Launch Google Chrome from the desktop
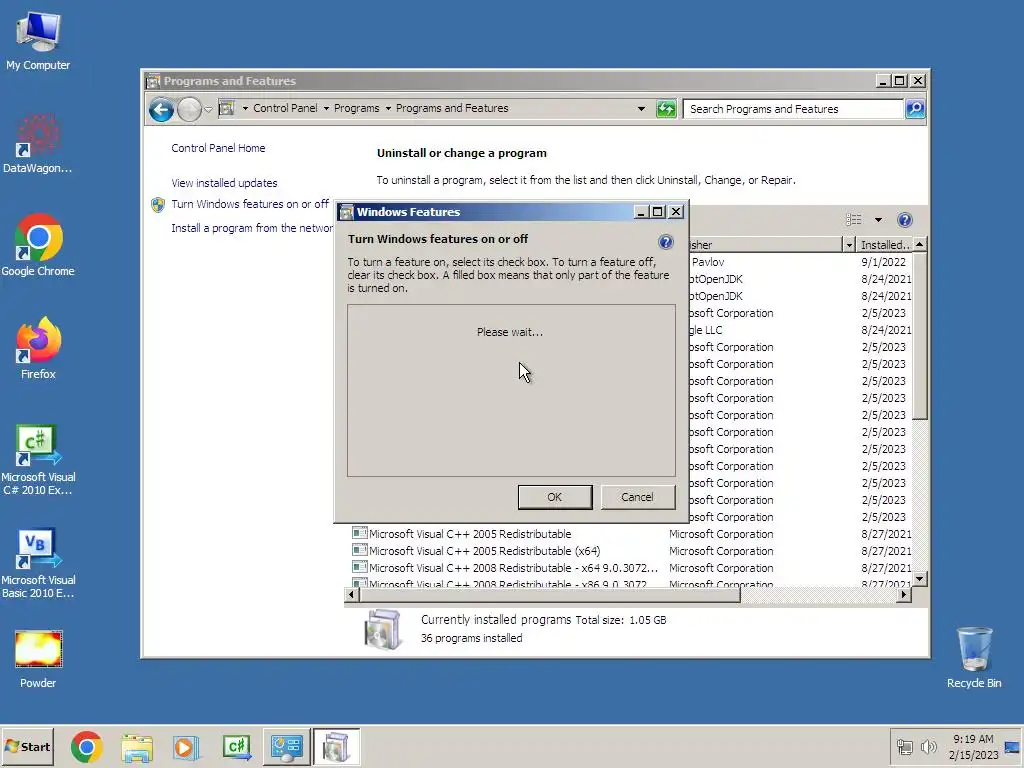Image resolution: width=1024 pixels, height=768 pixels. point(38,246)
